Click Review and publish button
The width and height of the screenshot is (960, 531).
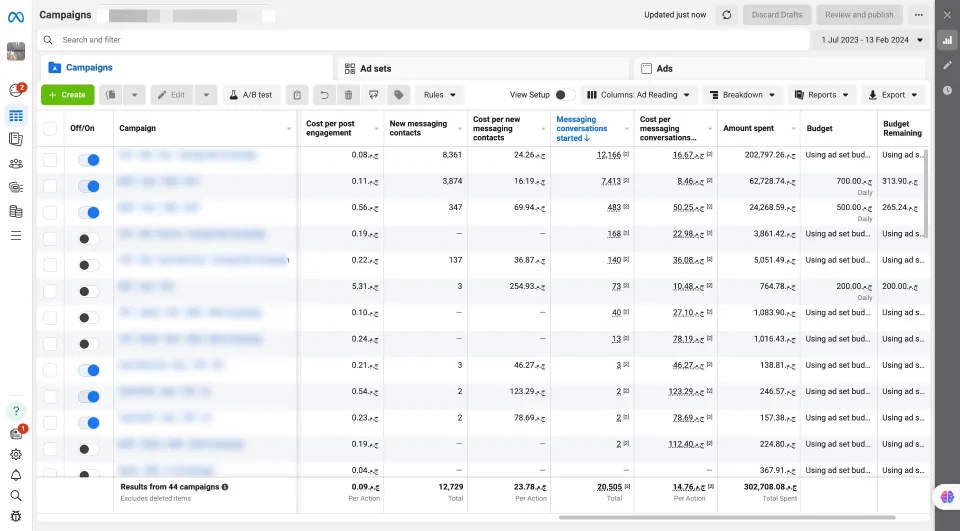click(x=859, y=15)
